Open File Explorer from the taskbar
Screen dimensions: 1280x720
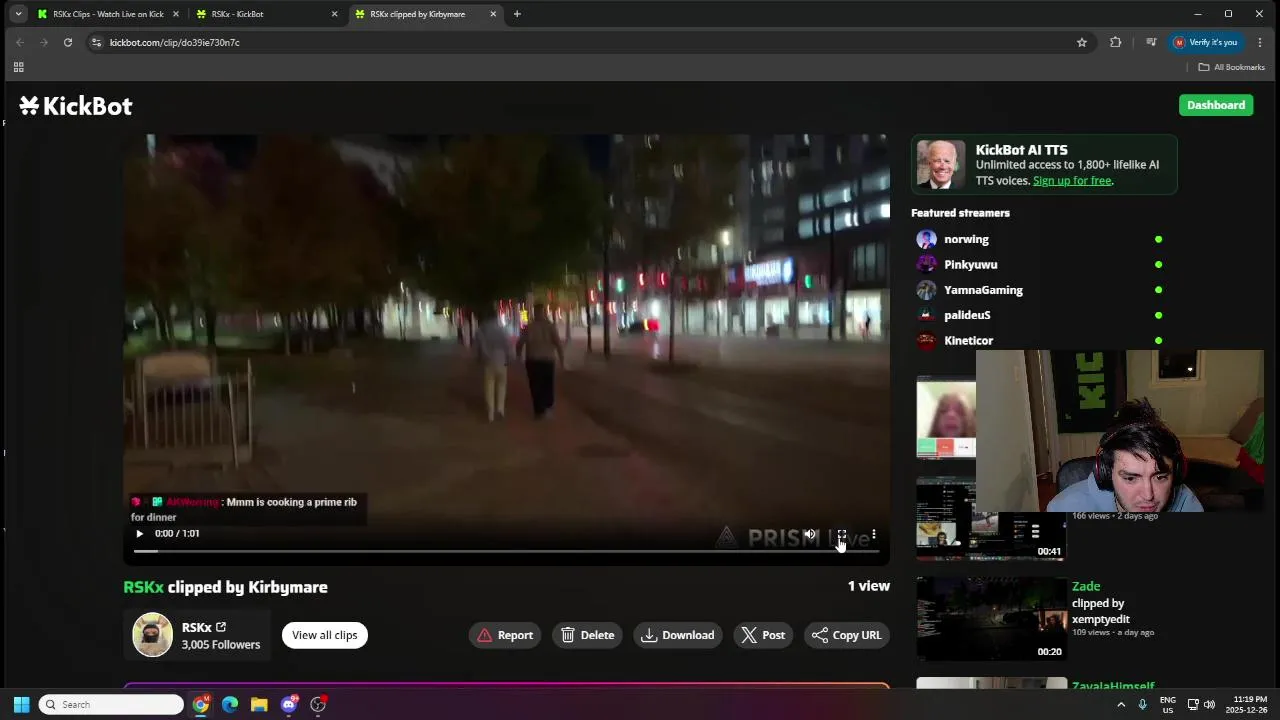point(259,704)
